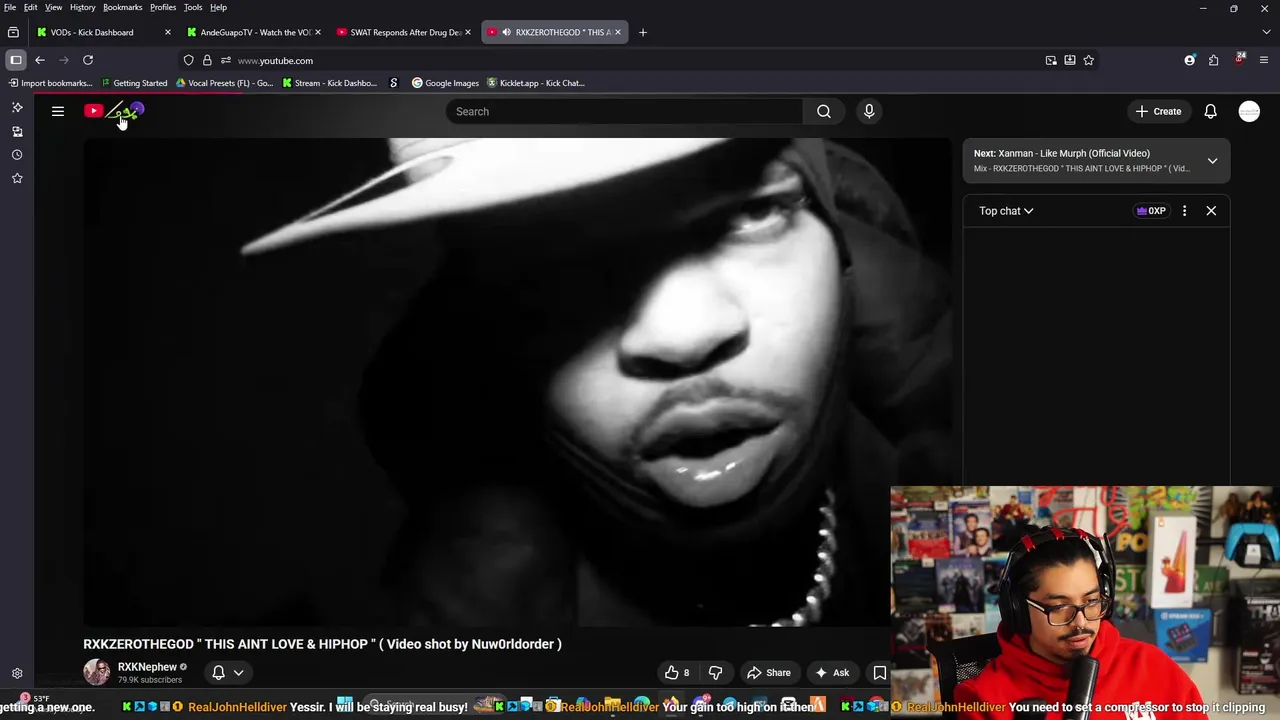
Task: Open Getting Started bookmark
Action: click(x=134, y=83)
